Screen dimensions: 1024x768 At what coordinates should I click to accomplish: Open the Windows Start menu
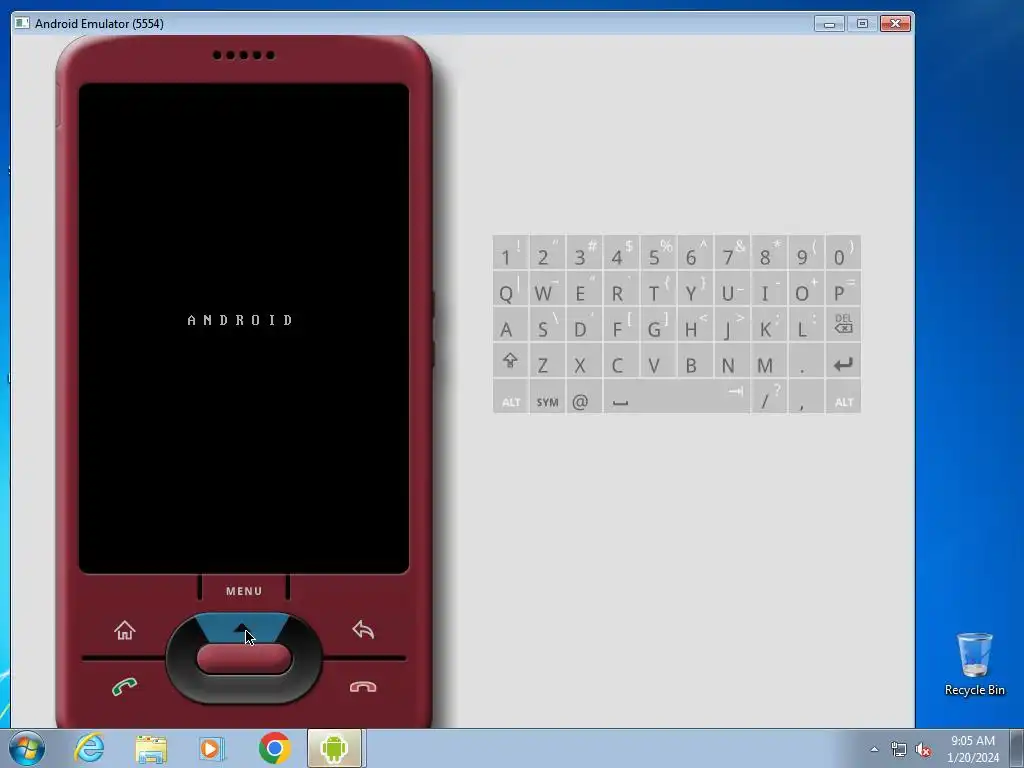click(27, 748)
